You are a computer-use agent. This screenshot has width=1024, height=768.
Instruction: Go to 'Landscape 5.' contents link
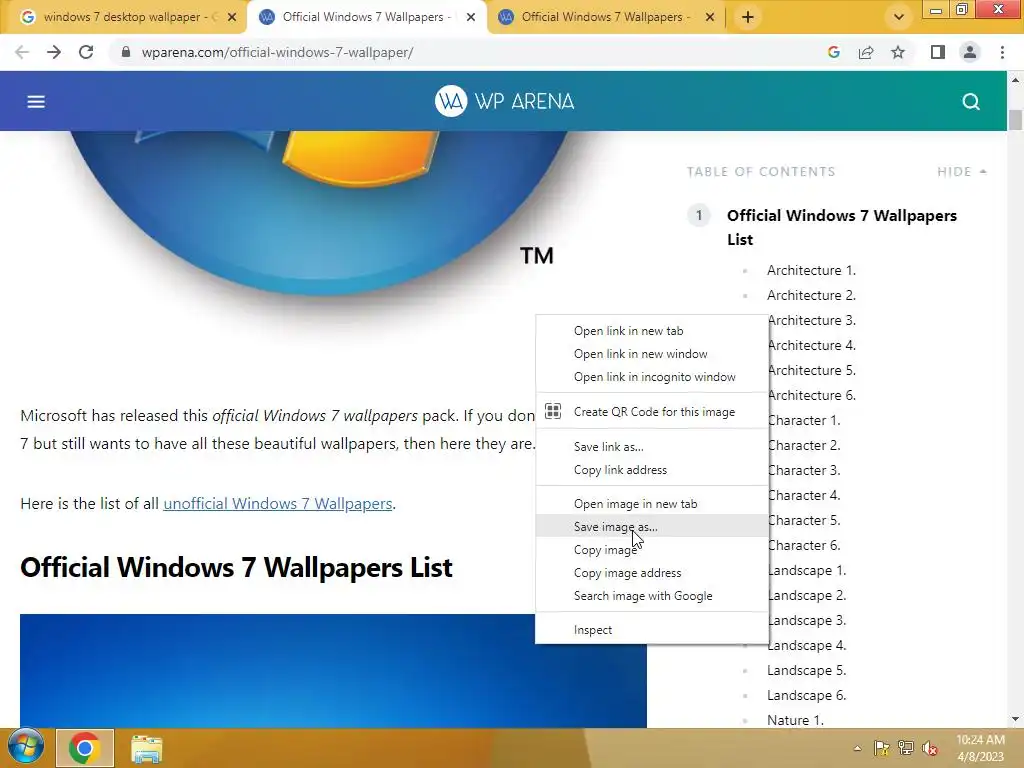point(807,670)
